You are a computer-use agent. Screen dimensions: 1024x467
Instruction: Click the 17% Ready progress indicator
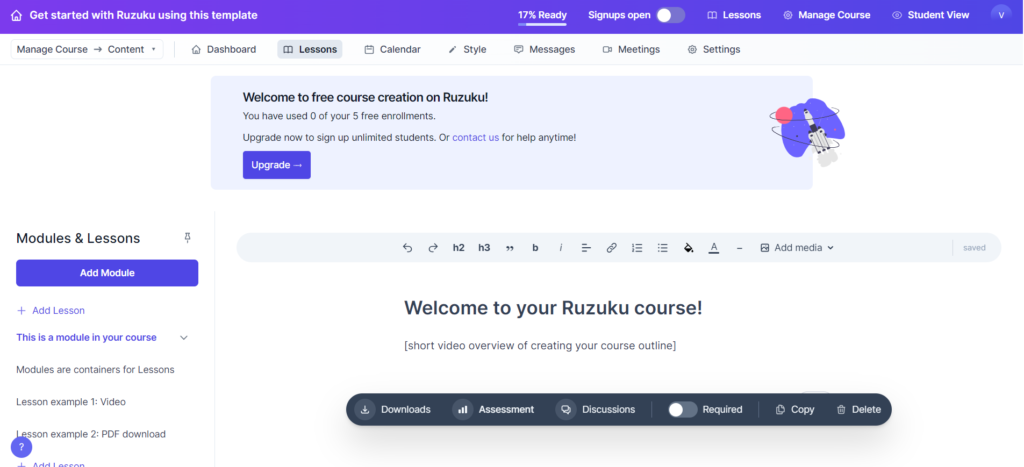543,16
